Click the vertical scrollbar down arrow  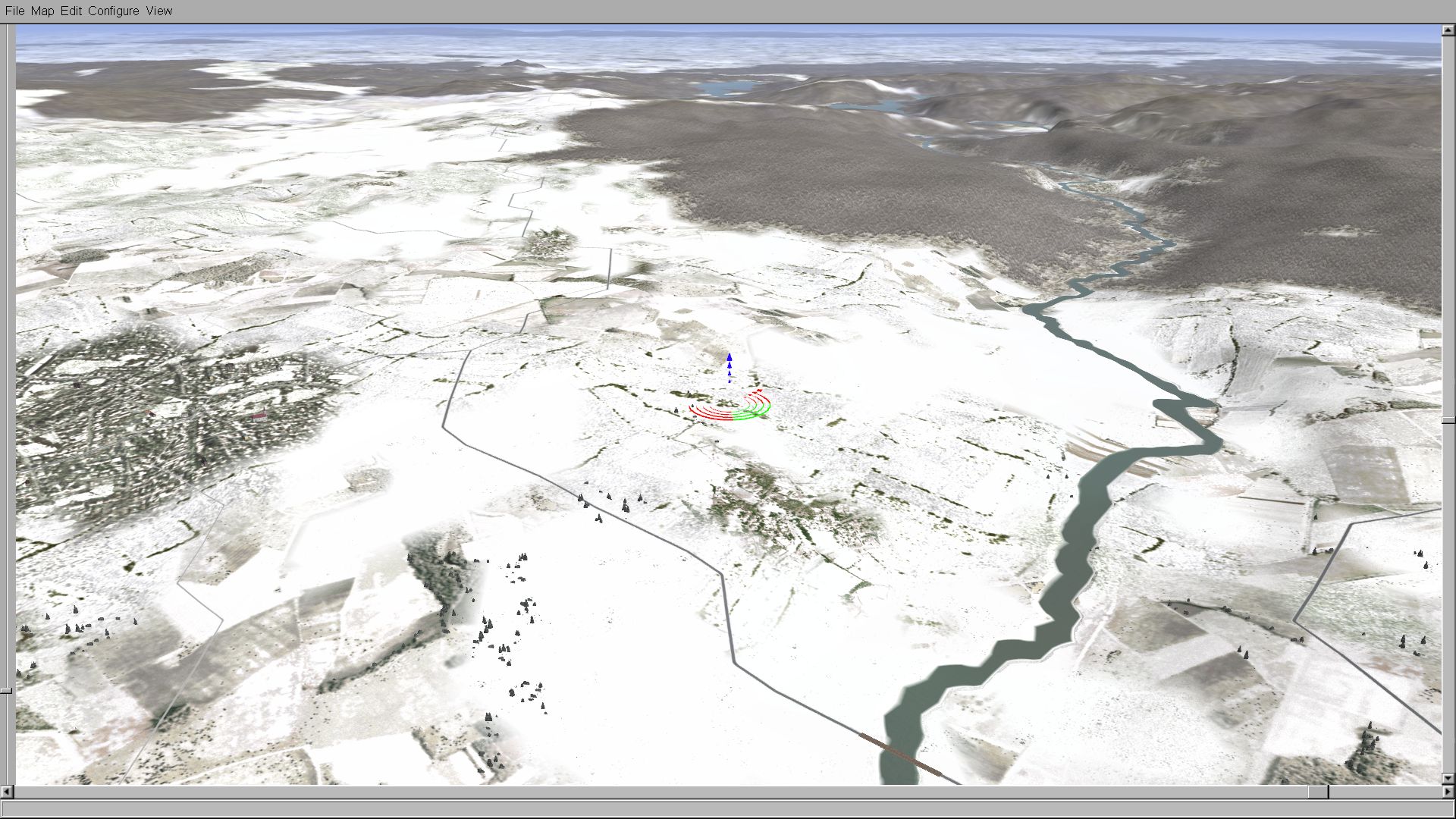[x=1448, y=778]
